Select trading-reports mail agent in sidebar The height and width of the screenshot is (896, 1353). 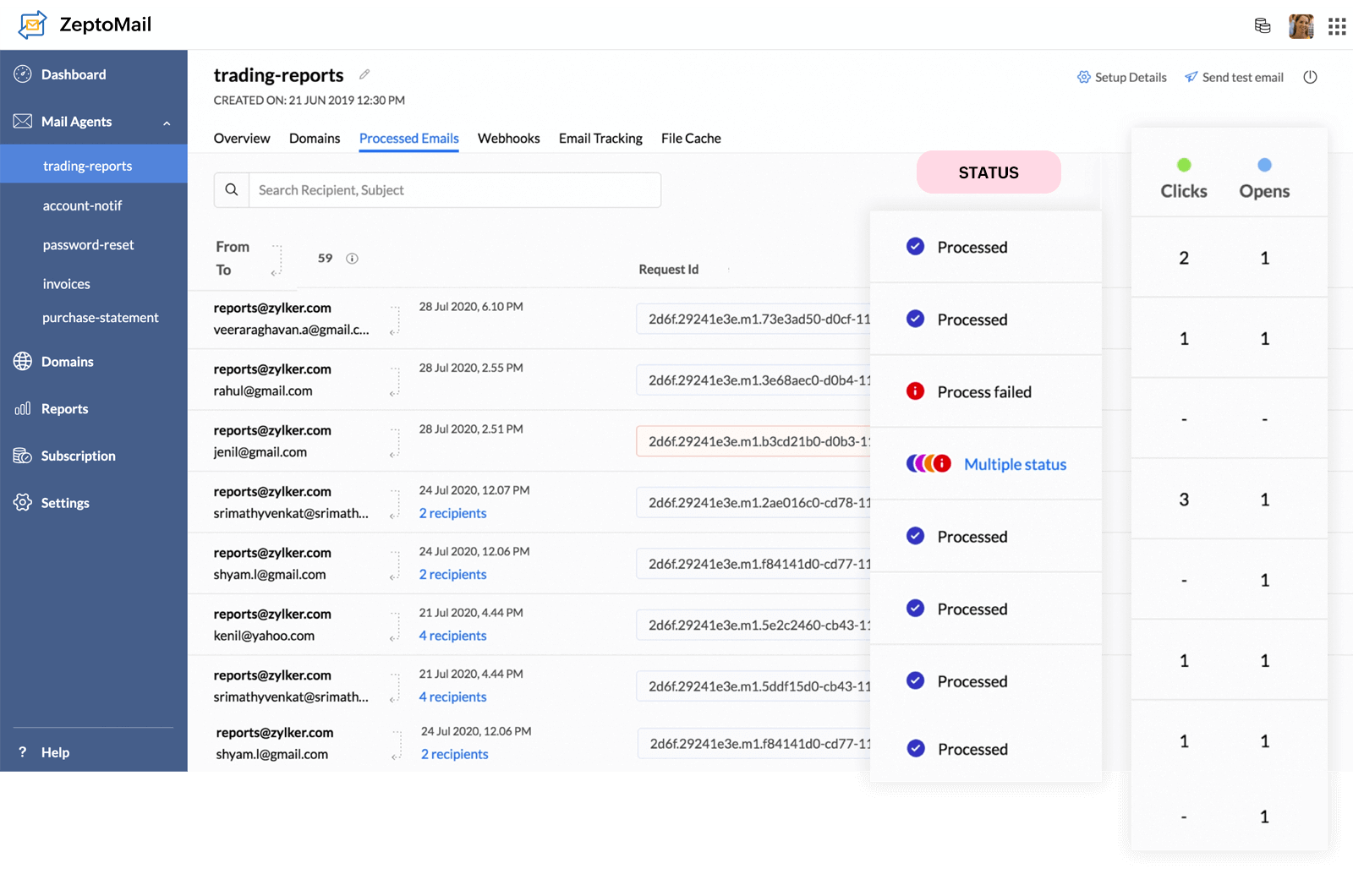point(94,164)
